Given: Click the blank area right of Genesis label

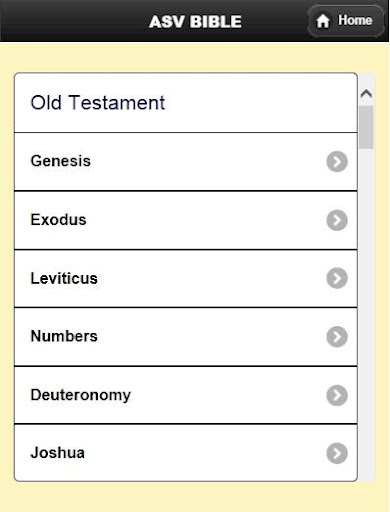Looking at the screenshot, I should (207, 162).
